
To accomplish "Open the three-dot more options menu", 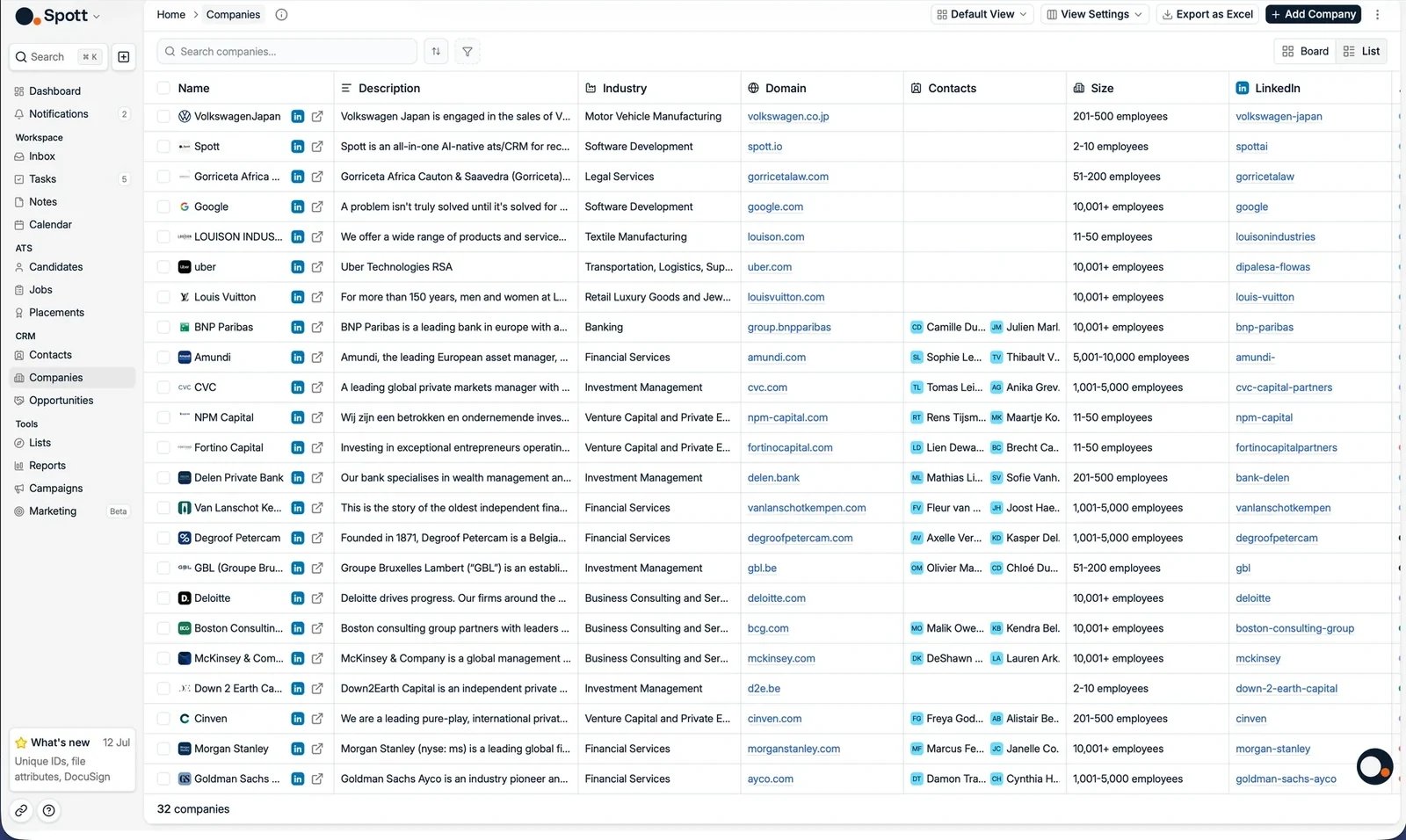I will [x=1377, y=15].
